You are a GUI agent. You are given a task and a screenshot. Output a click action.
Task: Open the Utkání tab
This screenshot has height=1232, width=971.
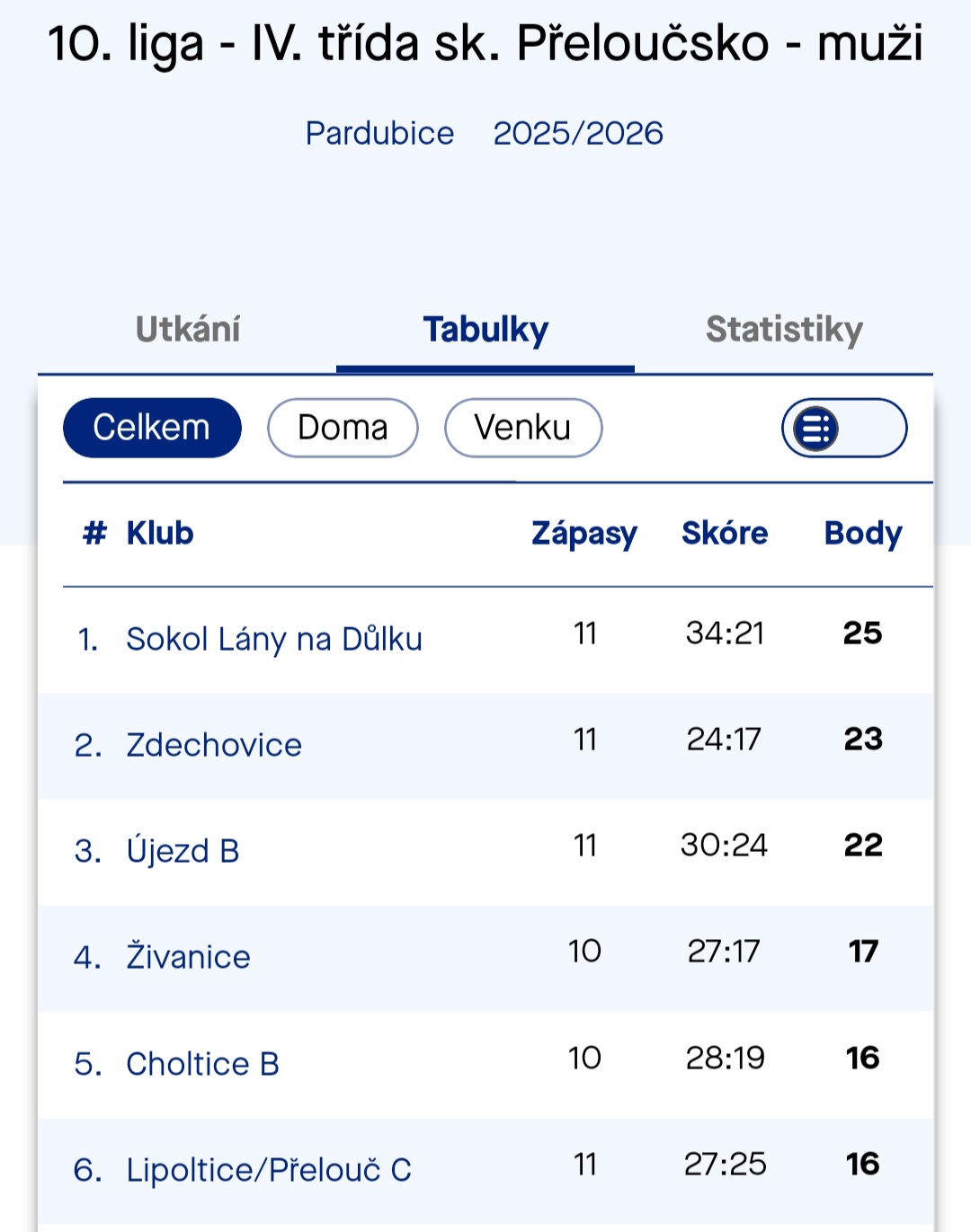[188, 330]
